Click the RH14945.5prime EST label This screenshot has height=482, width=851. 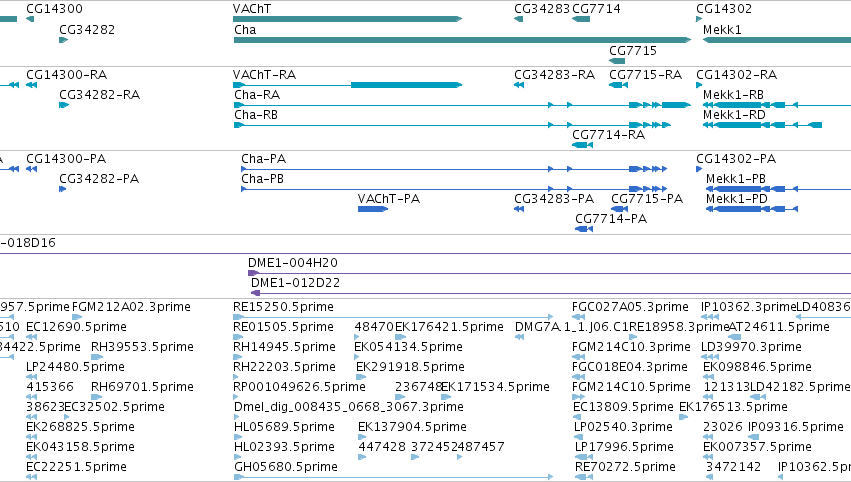pos(284,347)
